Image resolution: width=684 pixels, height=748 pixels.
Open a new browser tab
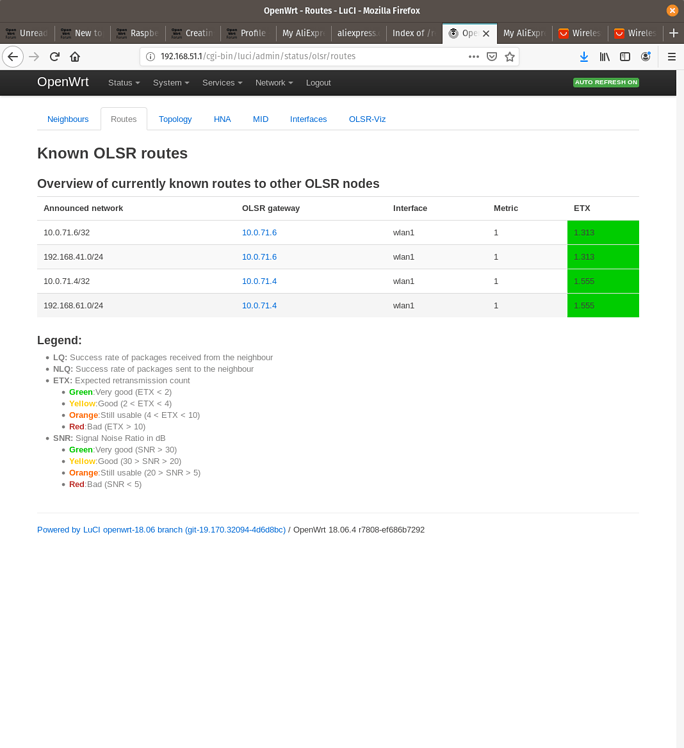673,33
